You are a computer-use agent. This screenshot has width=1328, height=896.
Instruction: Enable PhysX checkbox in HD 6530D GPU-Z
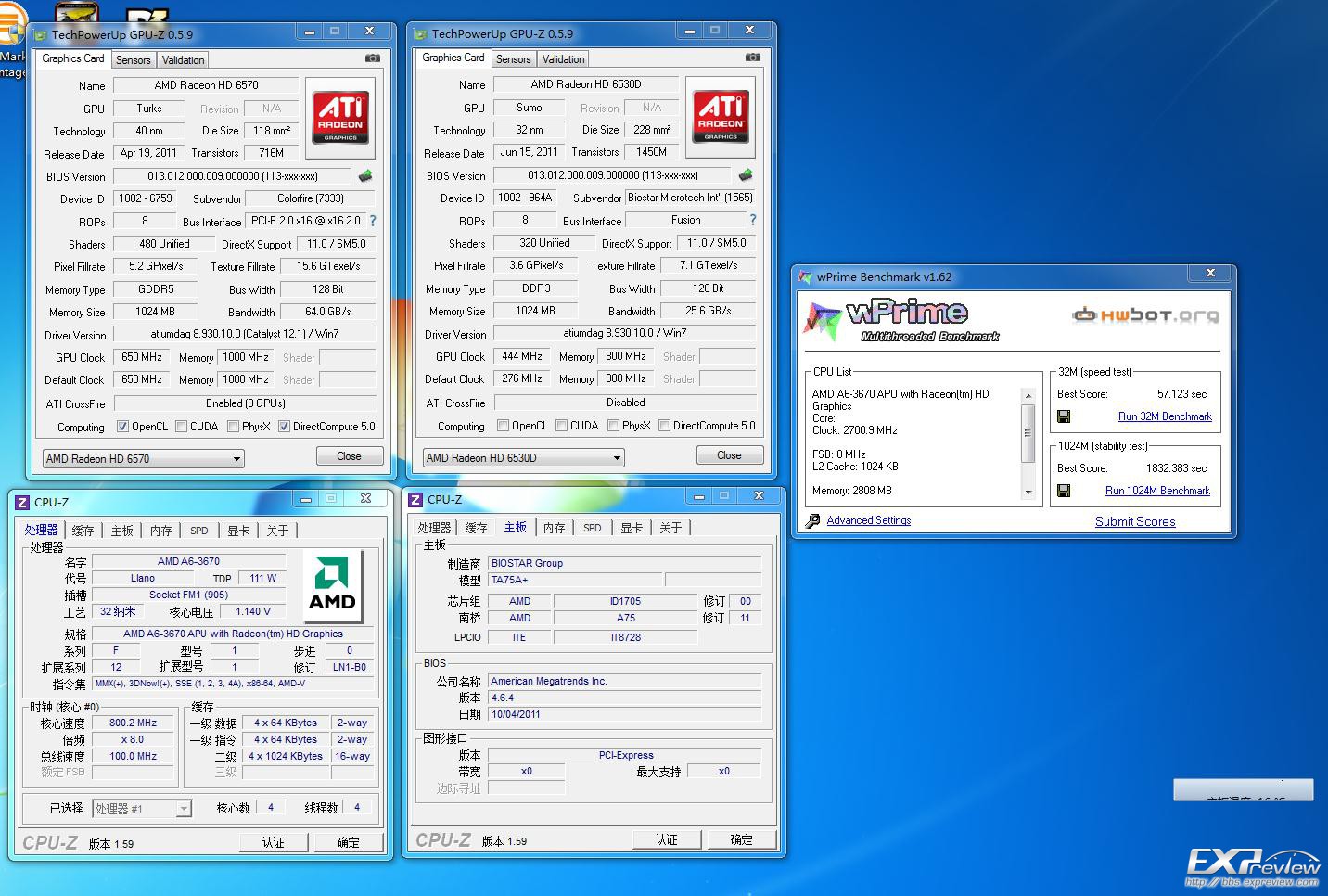(613, 426)
